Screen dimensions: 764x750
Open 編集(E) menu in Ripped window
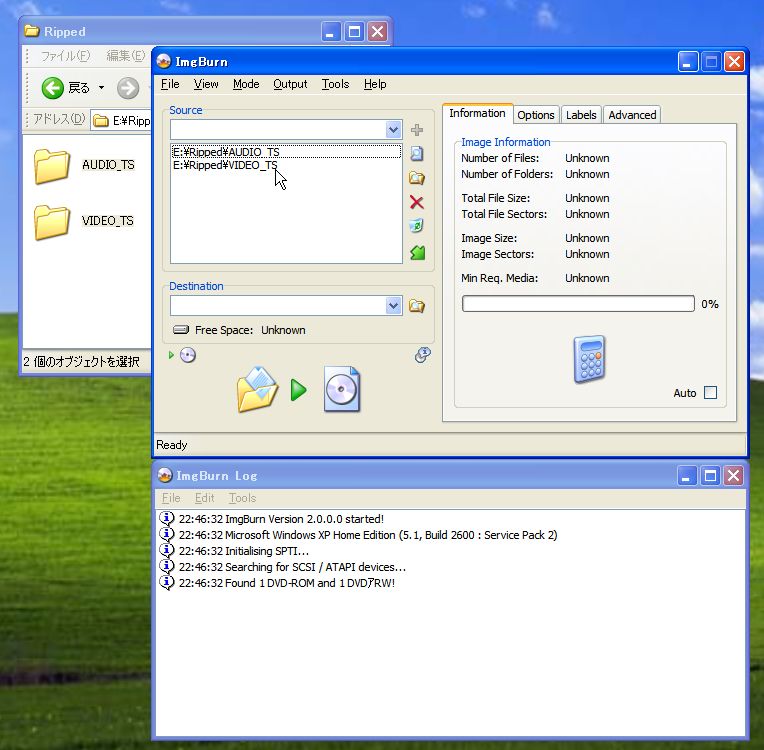(x=125, y=56)
